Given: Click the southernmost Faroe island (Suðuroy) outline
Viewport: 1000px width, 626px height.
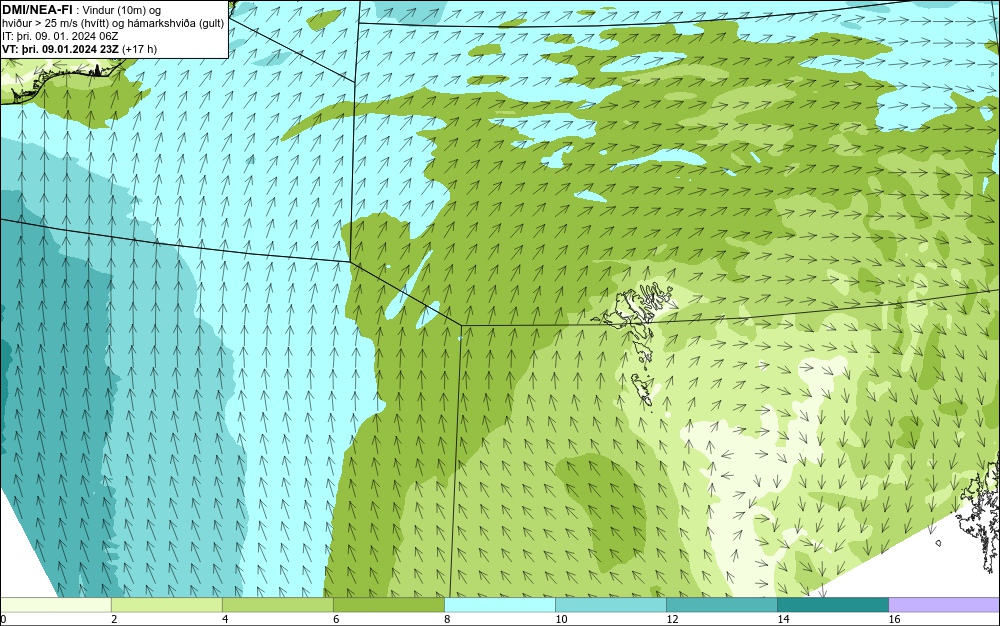Looking at the screenshot, I should click(643, 389).
